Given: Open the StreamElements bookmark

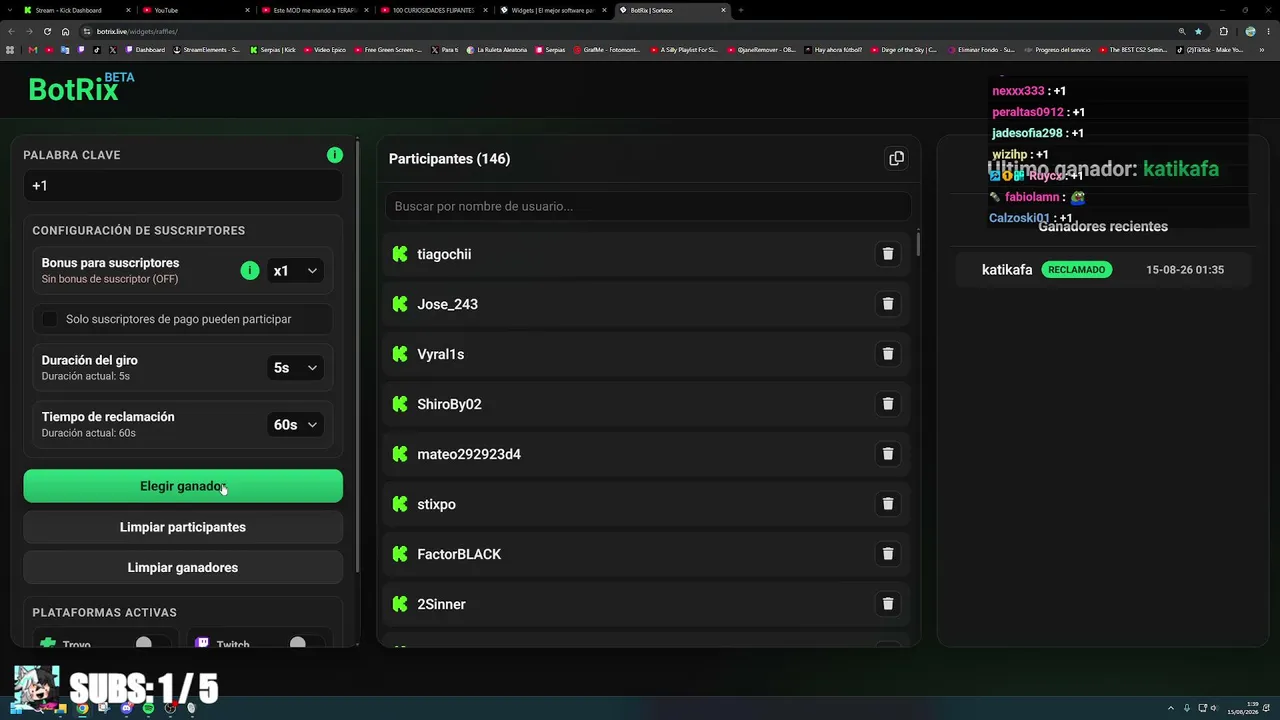Looking at the screenshot, I should click(208, 49).
